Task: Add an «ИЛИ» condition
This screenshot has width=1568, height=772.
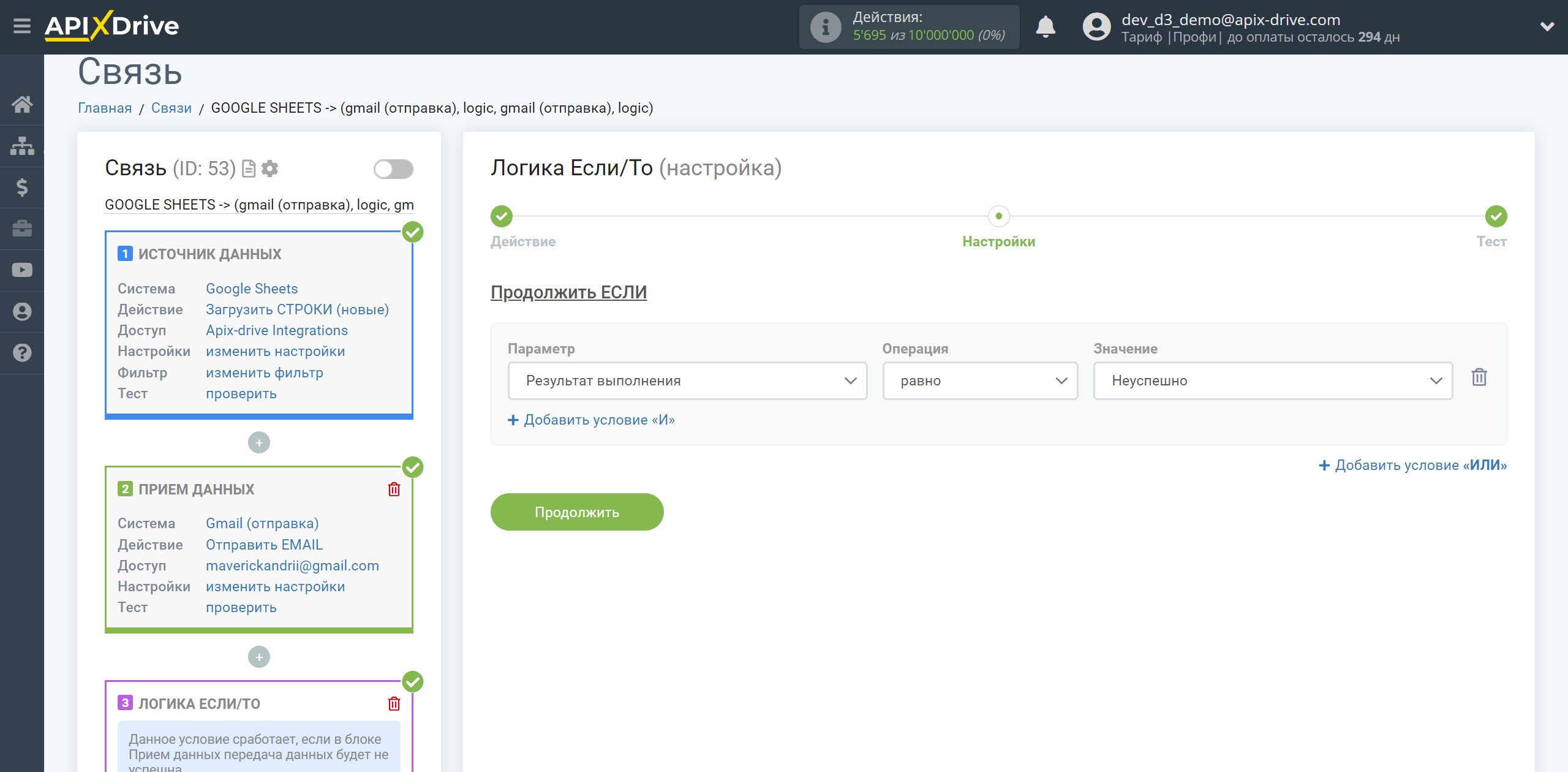Action: pyautogui.click(x=1412, y=465)
